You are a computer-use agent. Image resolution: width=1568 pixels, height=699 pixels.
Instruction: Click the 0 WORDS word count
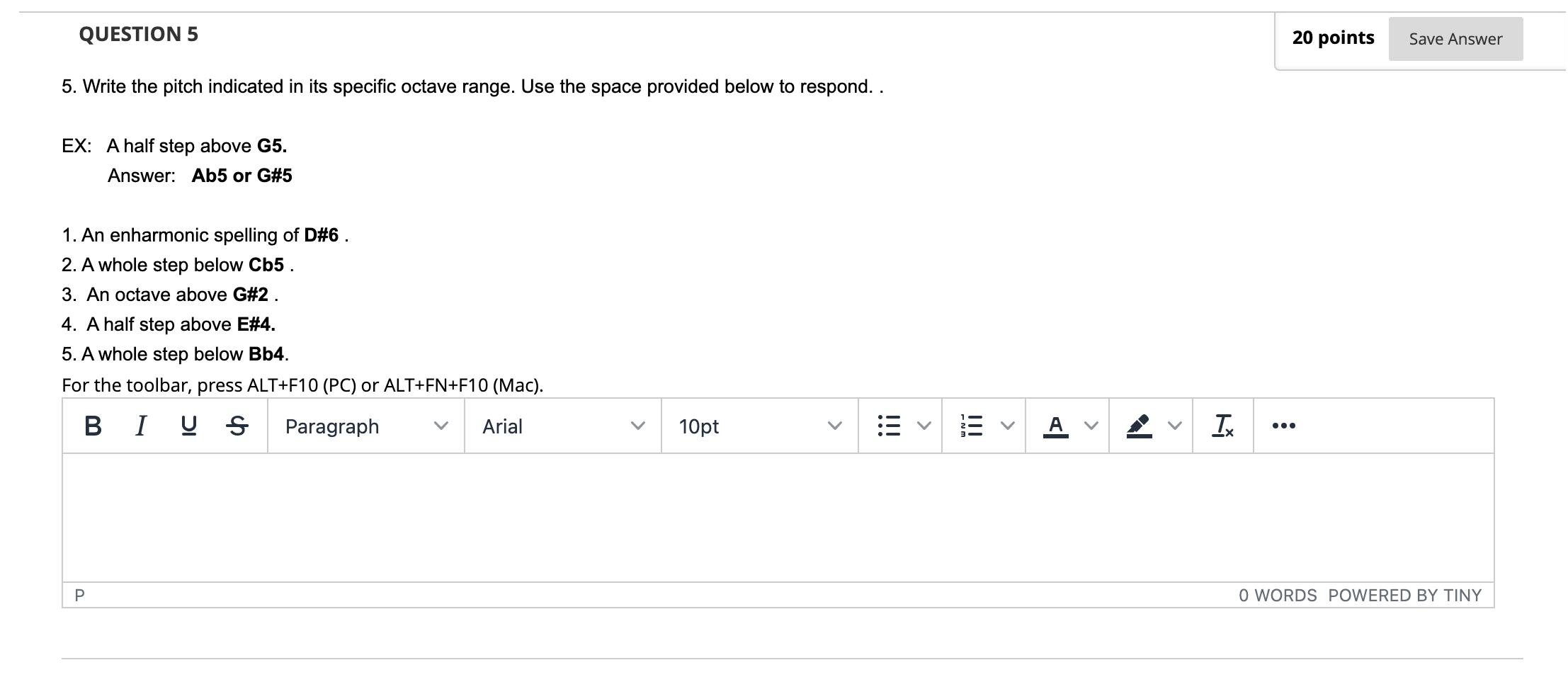[1278, 596]
